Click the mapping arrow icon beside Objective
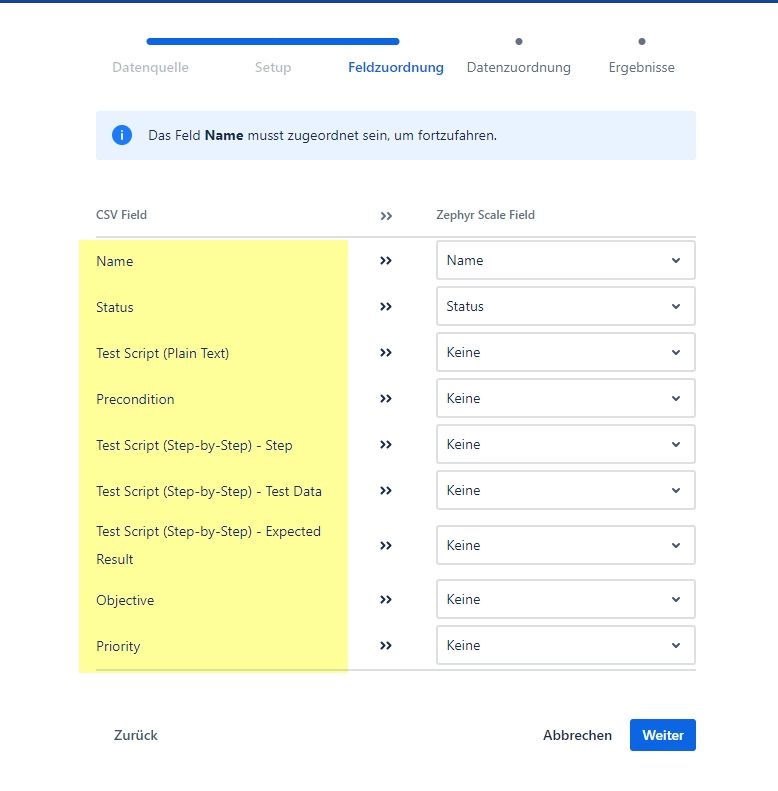This screenshot has width=778, height=791. point(386,600)
